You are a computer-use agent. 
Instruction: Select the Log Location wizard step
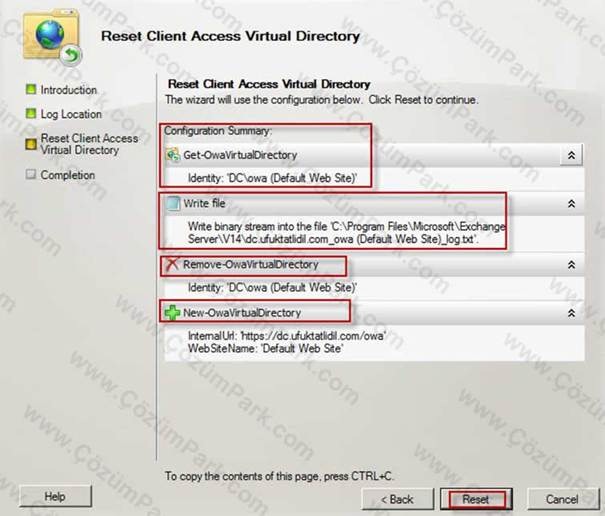[71, 114]
